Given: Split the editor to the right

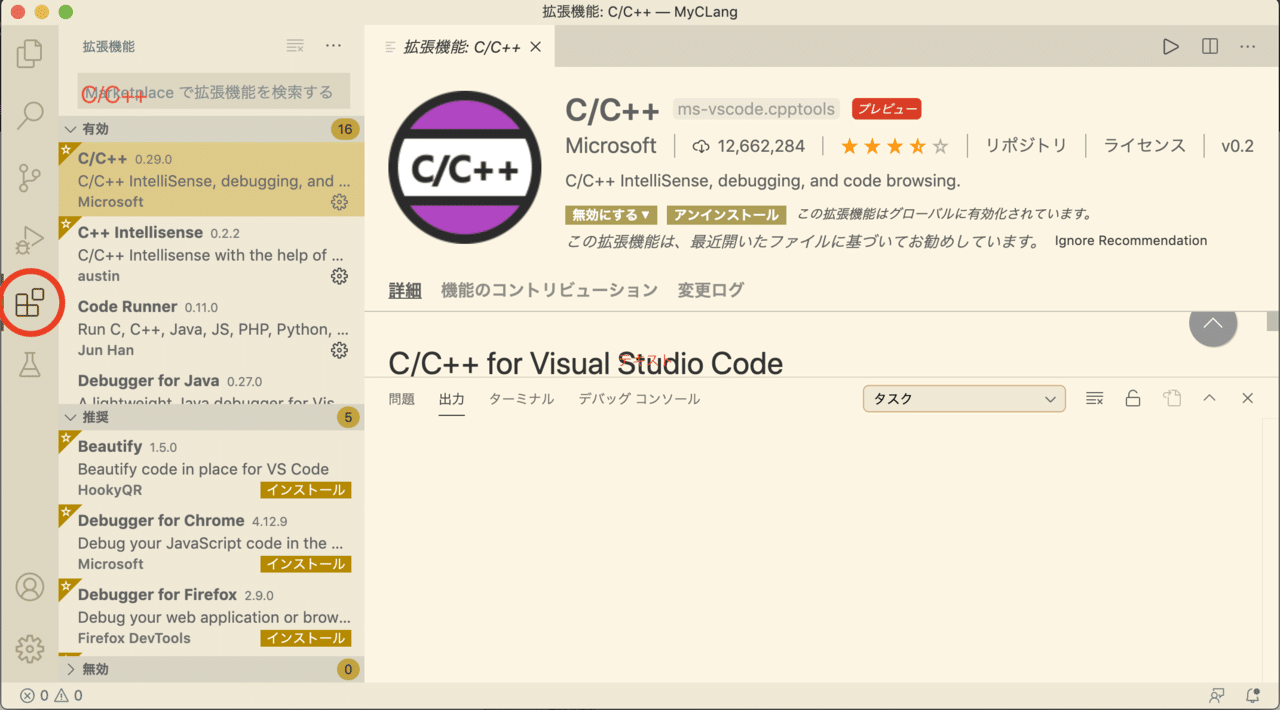Looking at the screenshot, I should pyautogui.click(x=1210, y=47).
